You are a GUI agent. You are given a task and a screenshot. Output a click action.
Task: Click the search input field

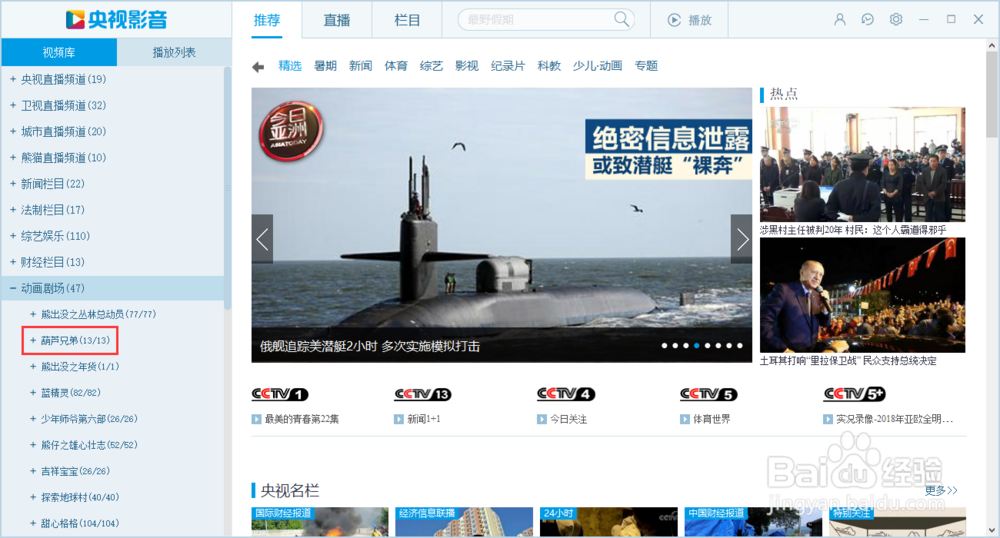539,20
